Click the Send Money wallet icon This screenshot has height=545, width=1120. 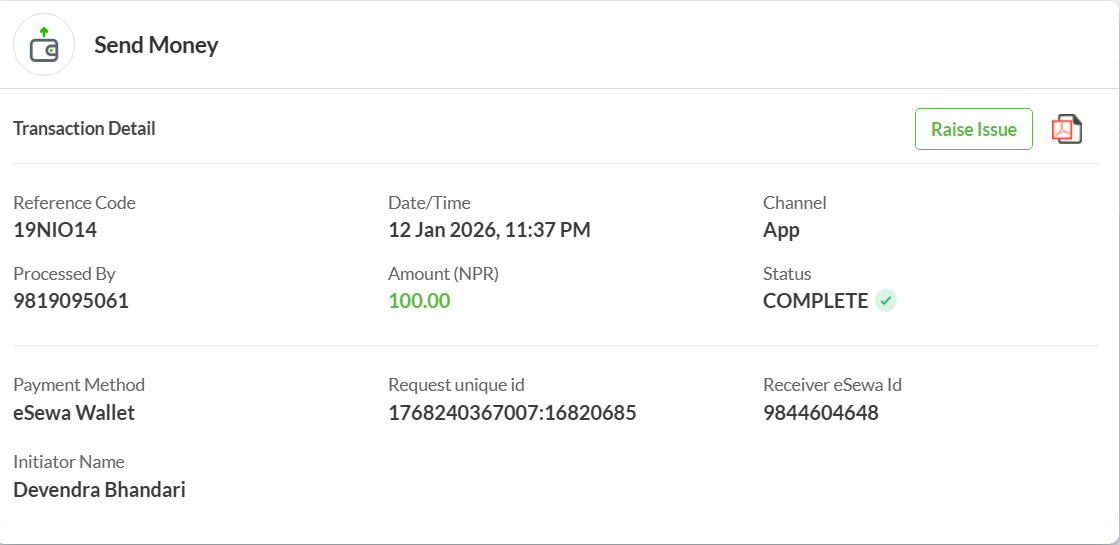44,45
